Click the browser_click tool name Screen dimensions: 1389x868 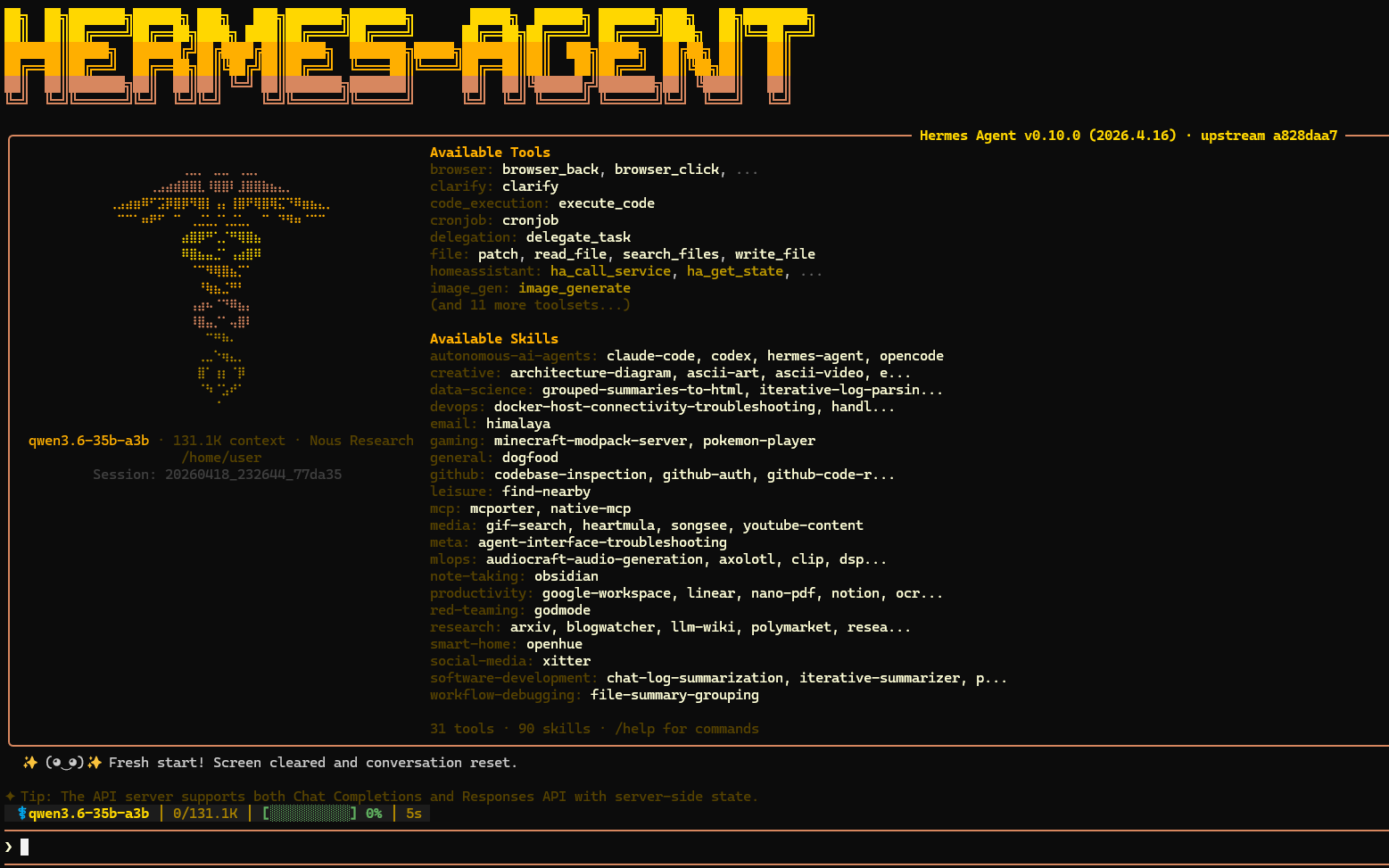(x=666, y=169)
